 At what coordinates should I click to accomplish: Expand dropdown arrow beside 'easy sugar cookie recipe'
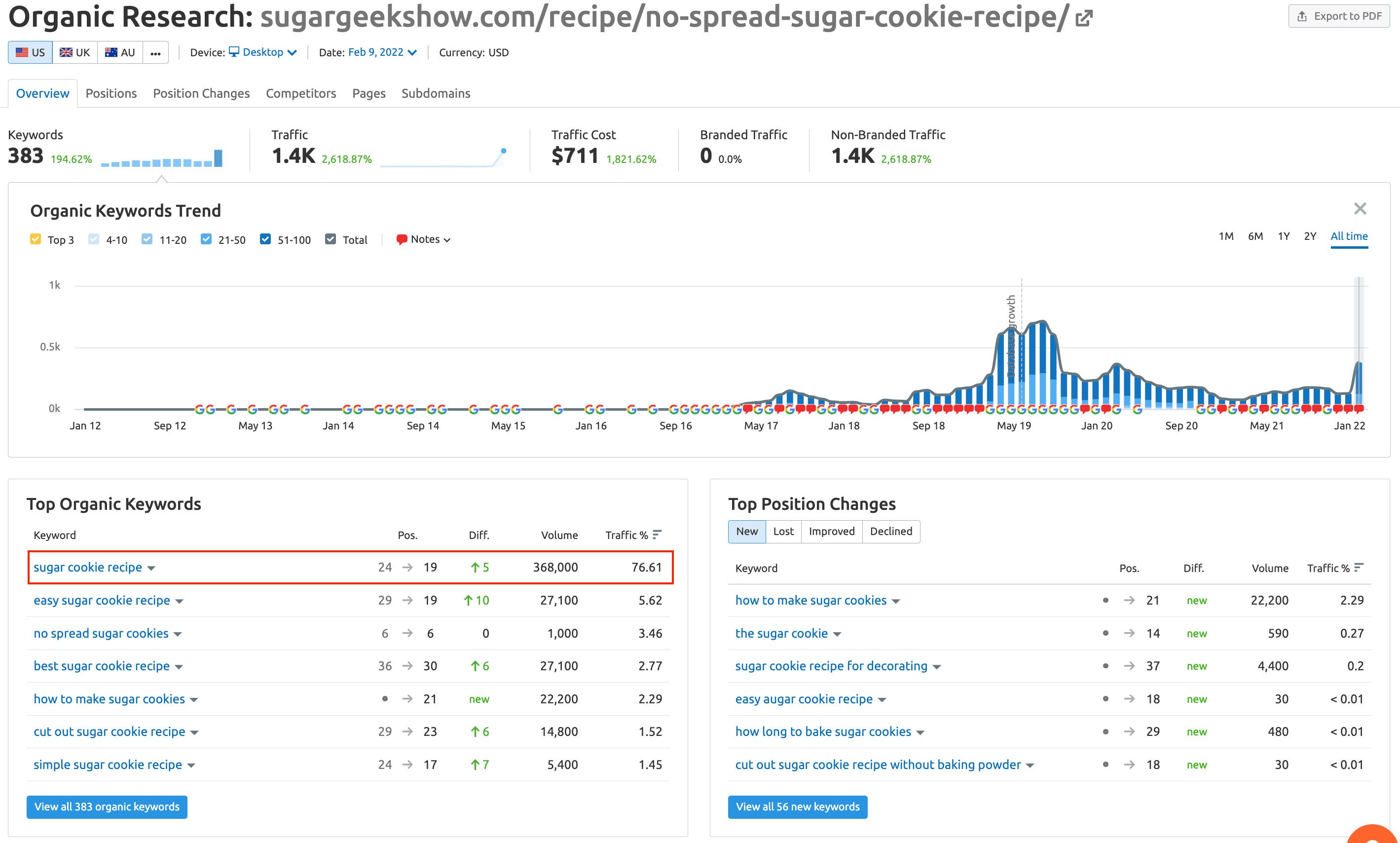coord(180,601)
